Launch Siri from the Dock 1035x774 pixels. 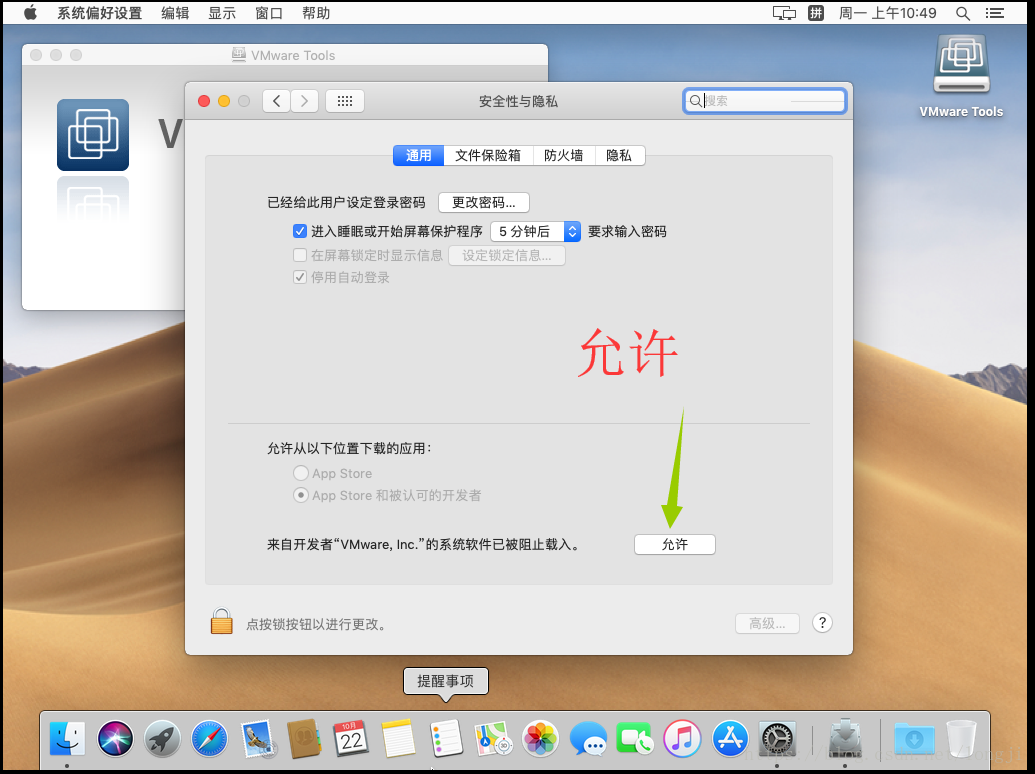[115, 738]
